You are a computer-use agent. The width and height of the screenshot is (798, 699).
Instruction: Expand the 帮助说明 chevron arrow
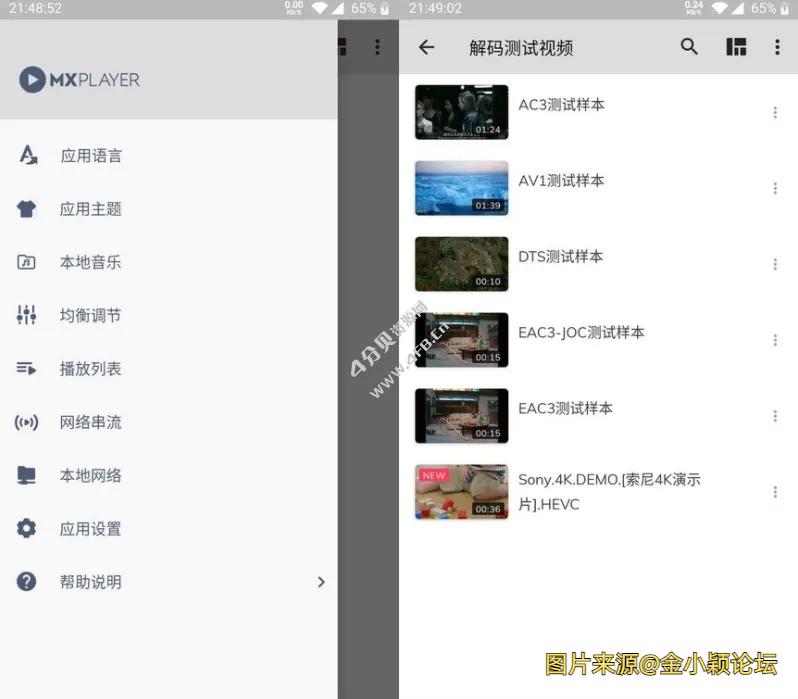(x=321, y=582)
